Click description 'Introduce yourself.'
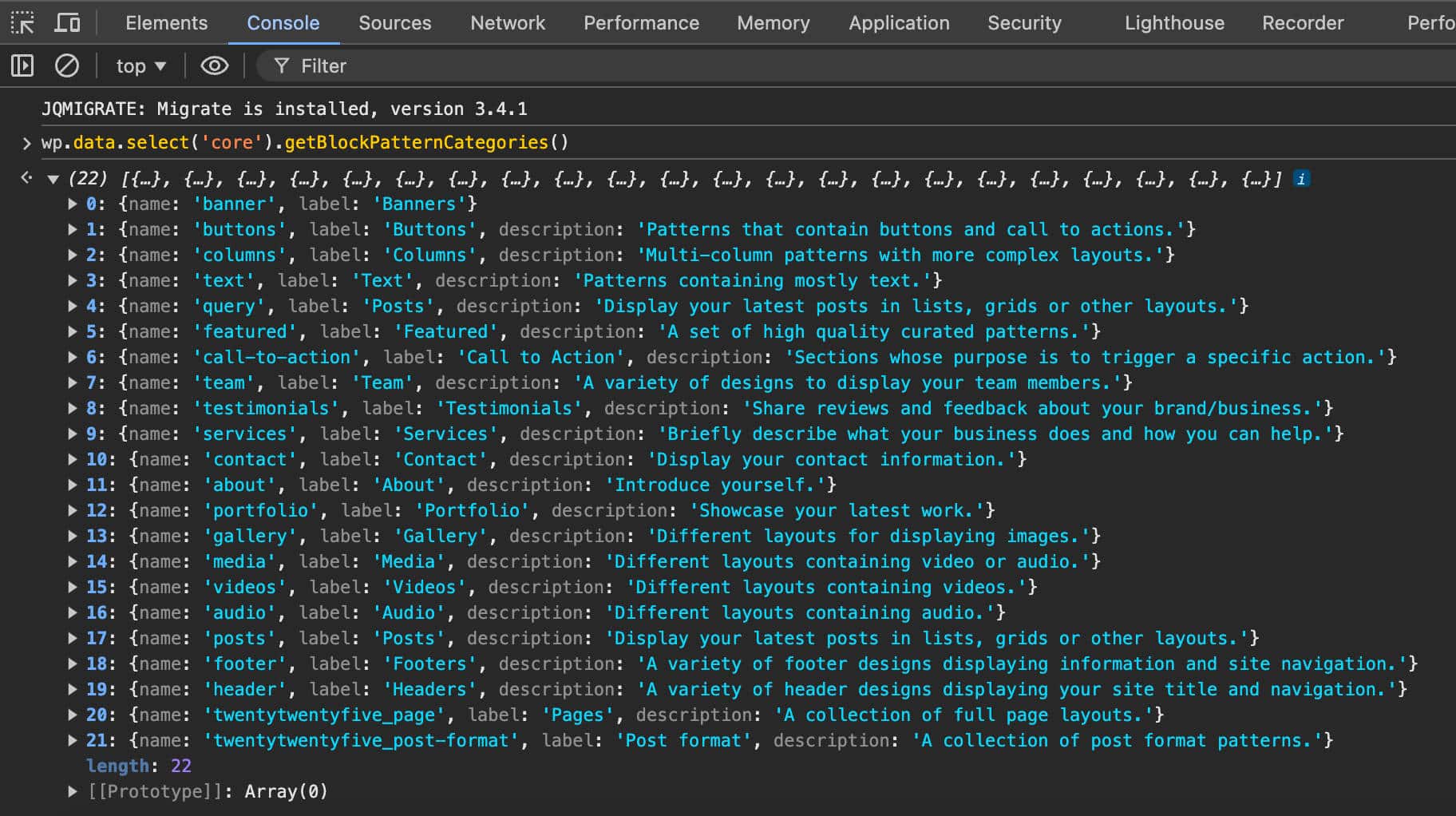Image resolution: width=1456 pixels, height=816 pixels. pos(714,485)
